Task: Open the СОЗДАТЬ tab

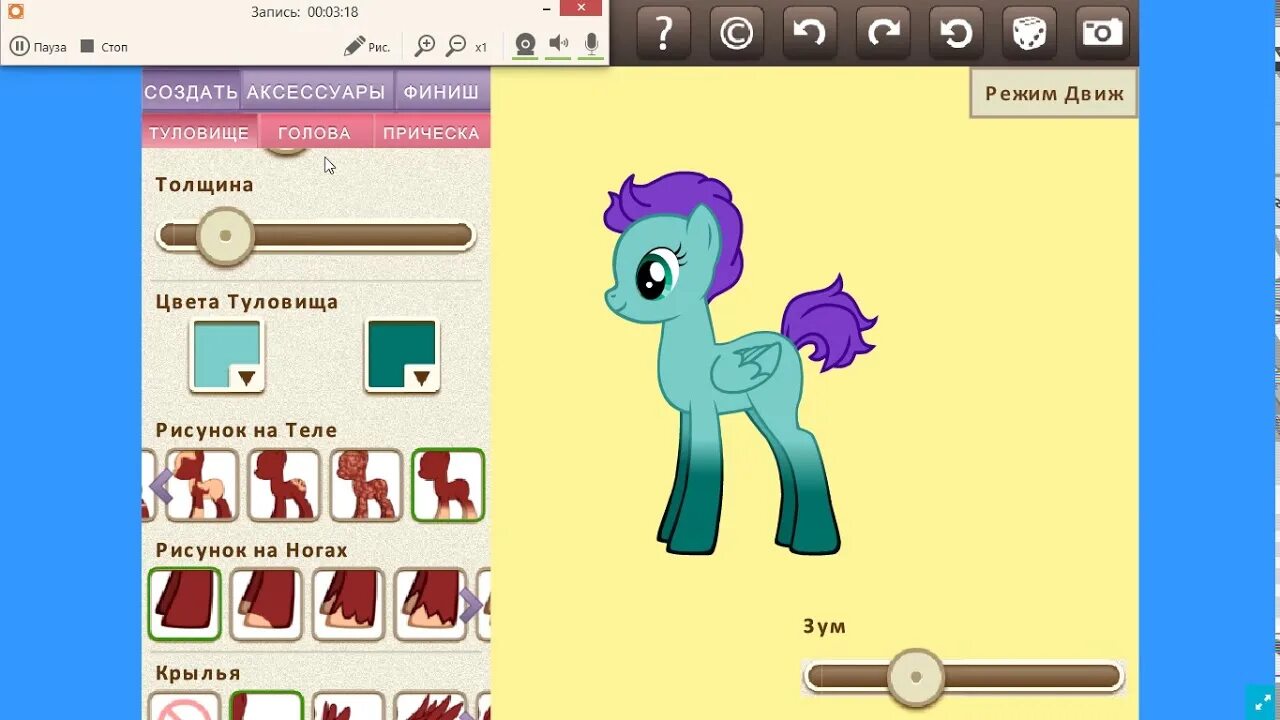Action: [191, 92]
